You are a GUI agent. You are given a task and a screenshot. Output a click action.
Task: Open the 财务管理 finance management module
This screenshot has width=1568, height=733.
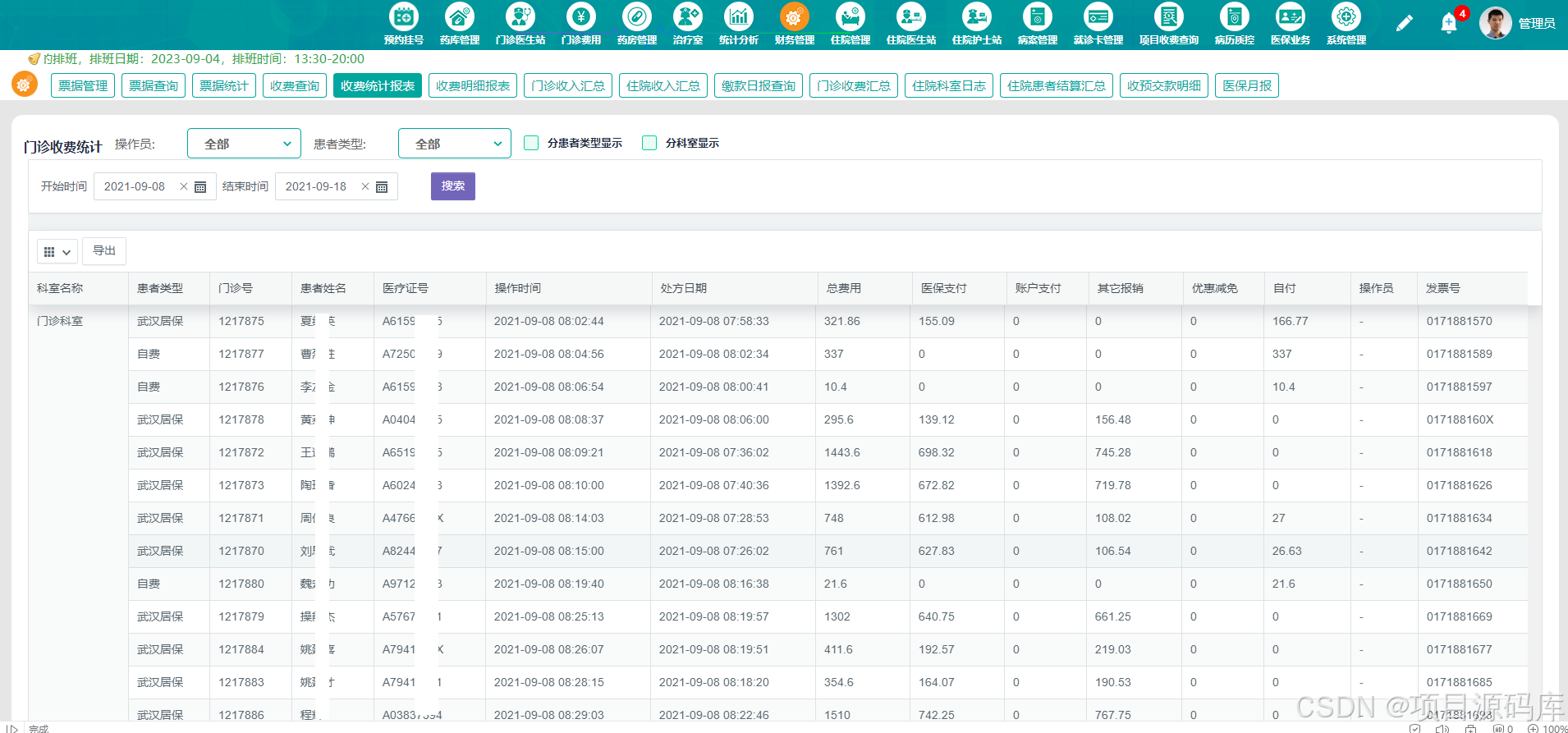(x=794, y=24)
